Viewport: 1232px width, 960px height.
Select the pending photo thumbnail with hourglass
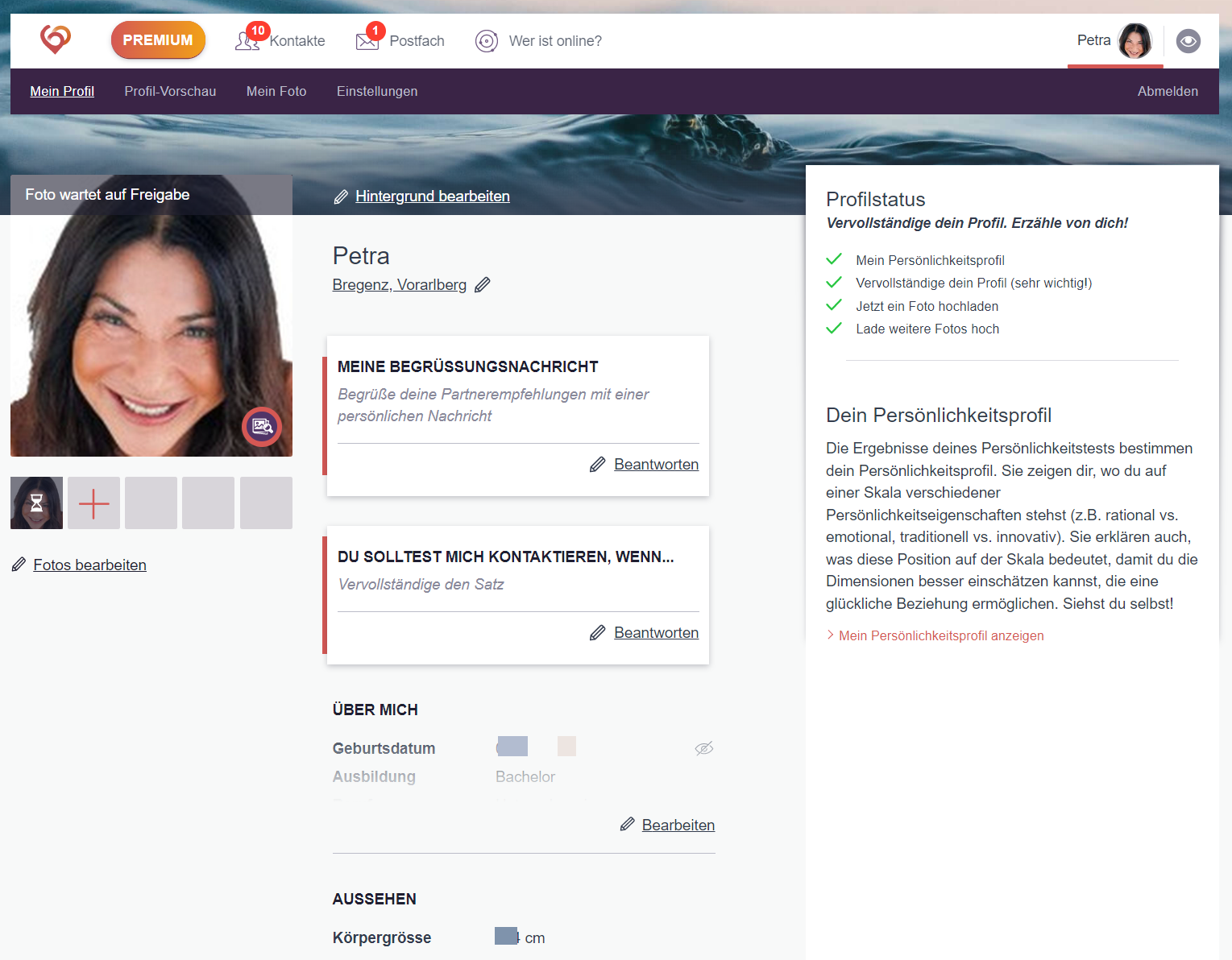tap(36, 503)
